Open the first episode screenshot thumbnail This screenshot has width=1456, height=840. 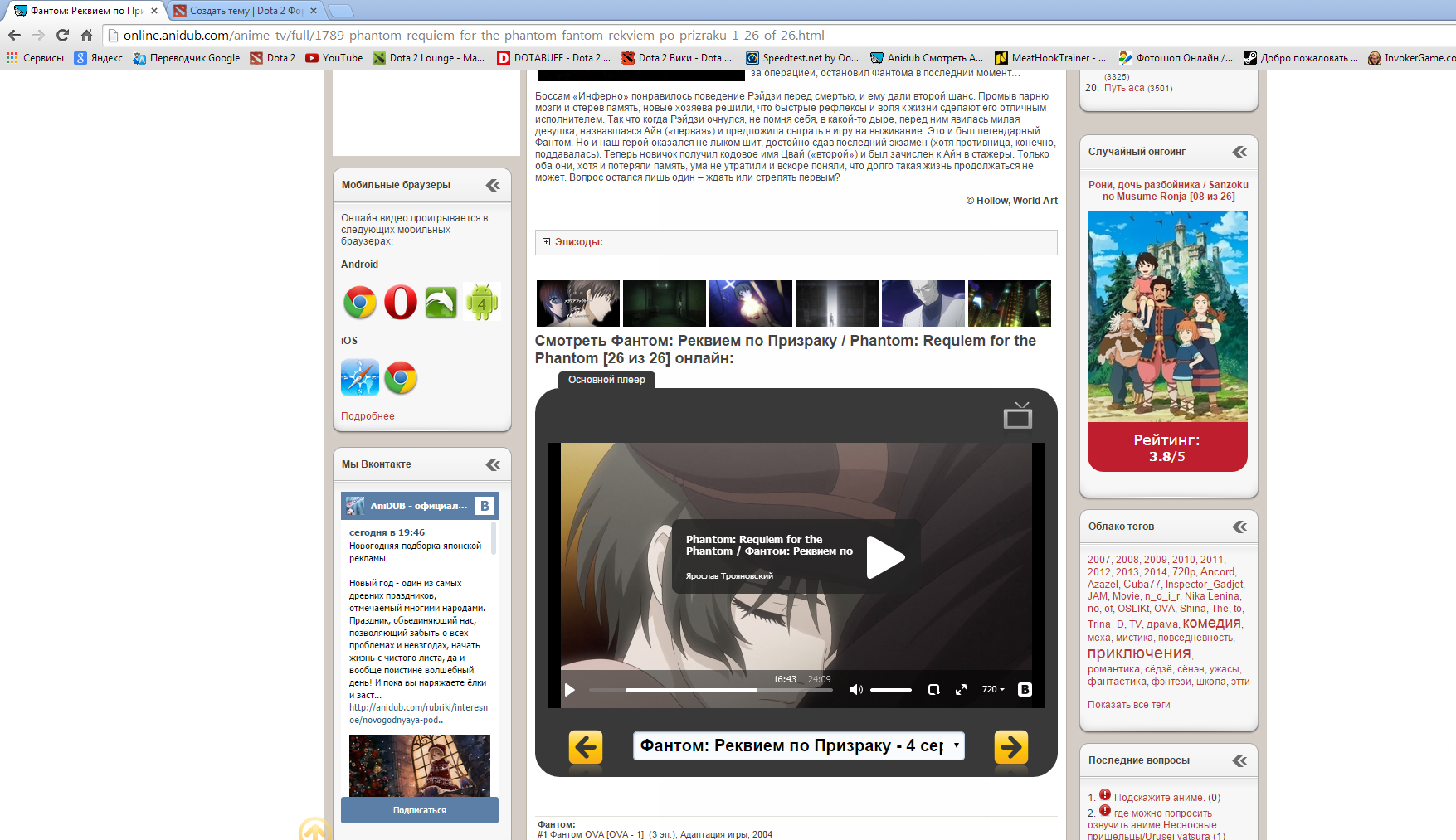[578, 303]
